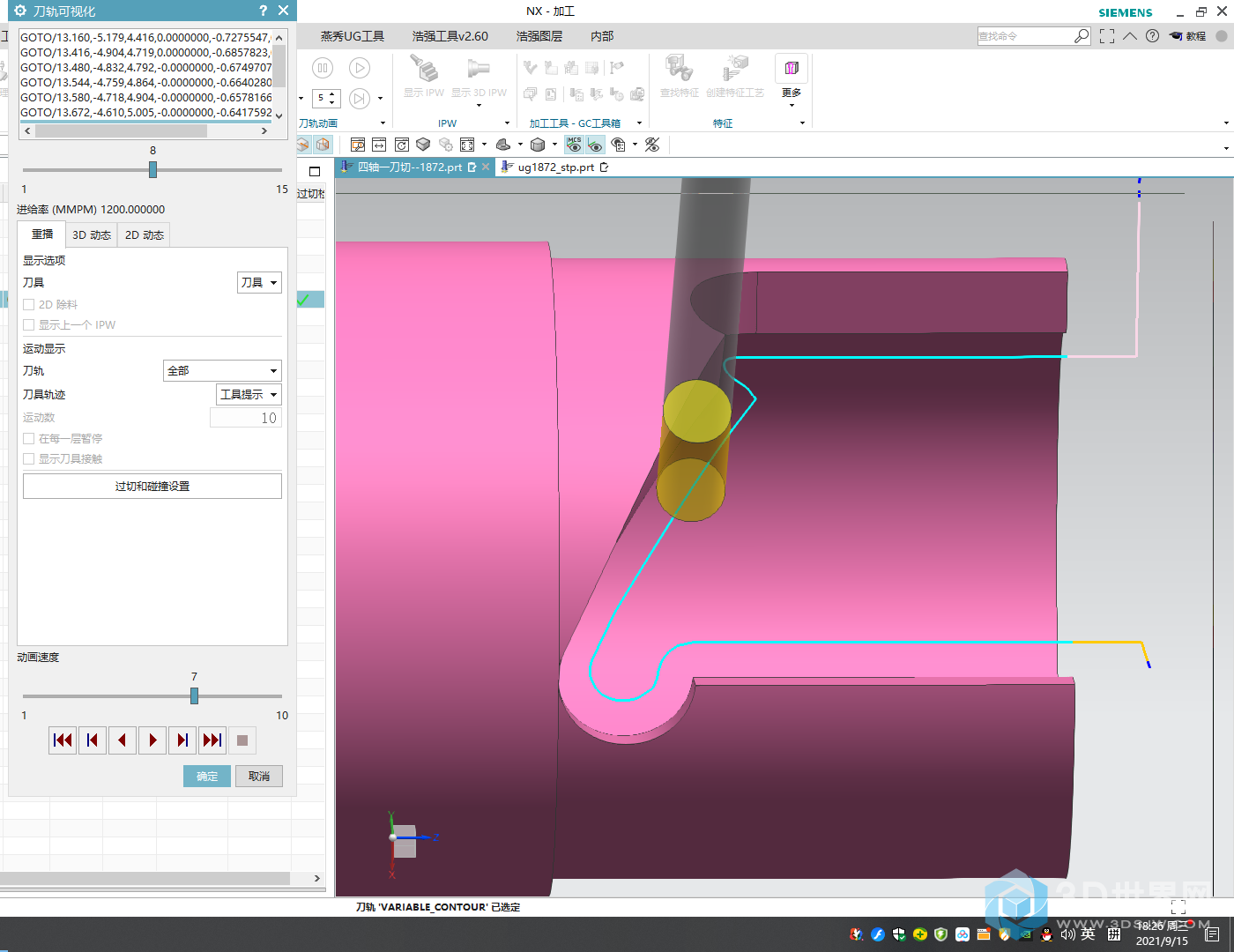The image size is (1234, 952).
Task: Click forward play triangle button
Action: 152,740
